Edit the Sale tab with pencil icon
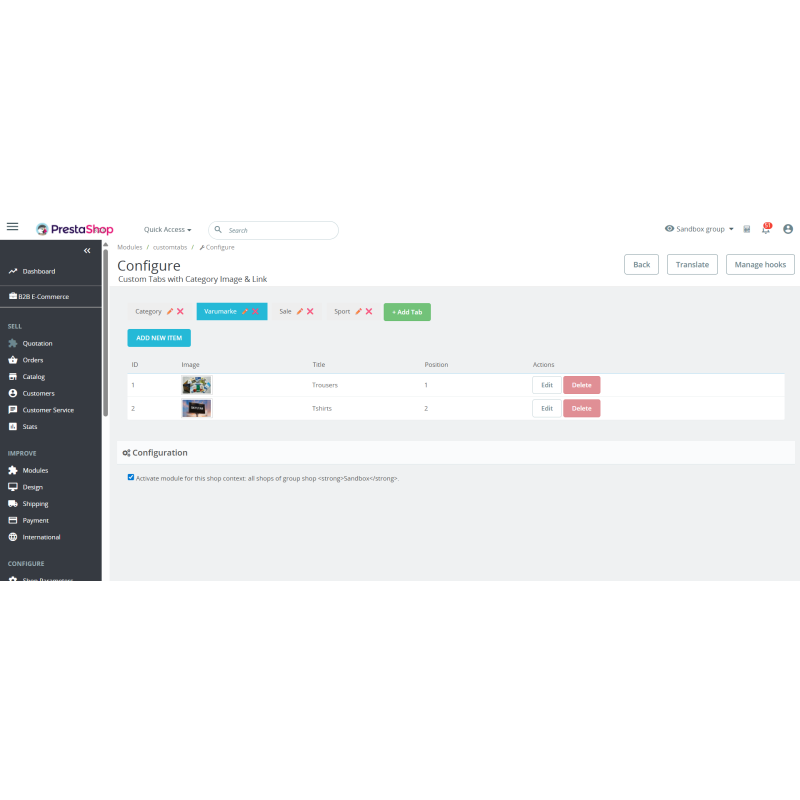 [300, 311]
